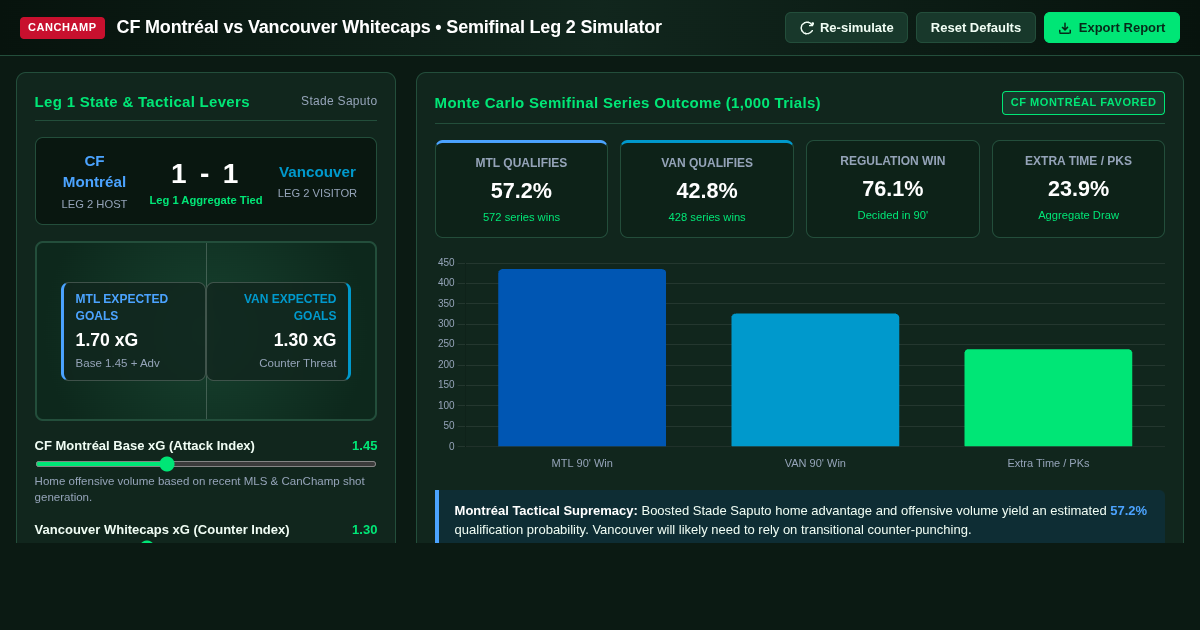1200x630 pixels.
Task: Open the Regulation Win 76.1% card
Action: (x=893, y=189)
